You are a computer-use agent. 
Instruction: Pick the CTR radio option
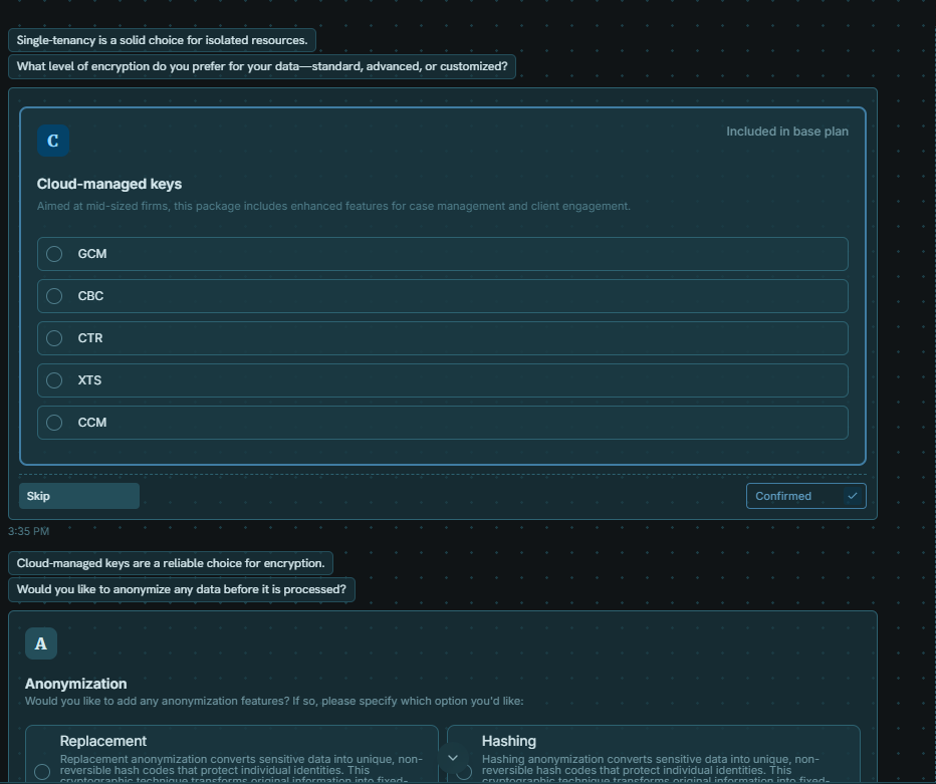click(55, 338)
